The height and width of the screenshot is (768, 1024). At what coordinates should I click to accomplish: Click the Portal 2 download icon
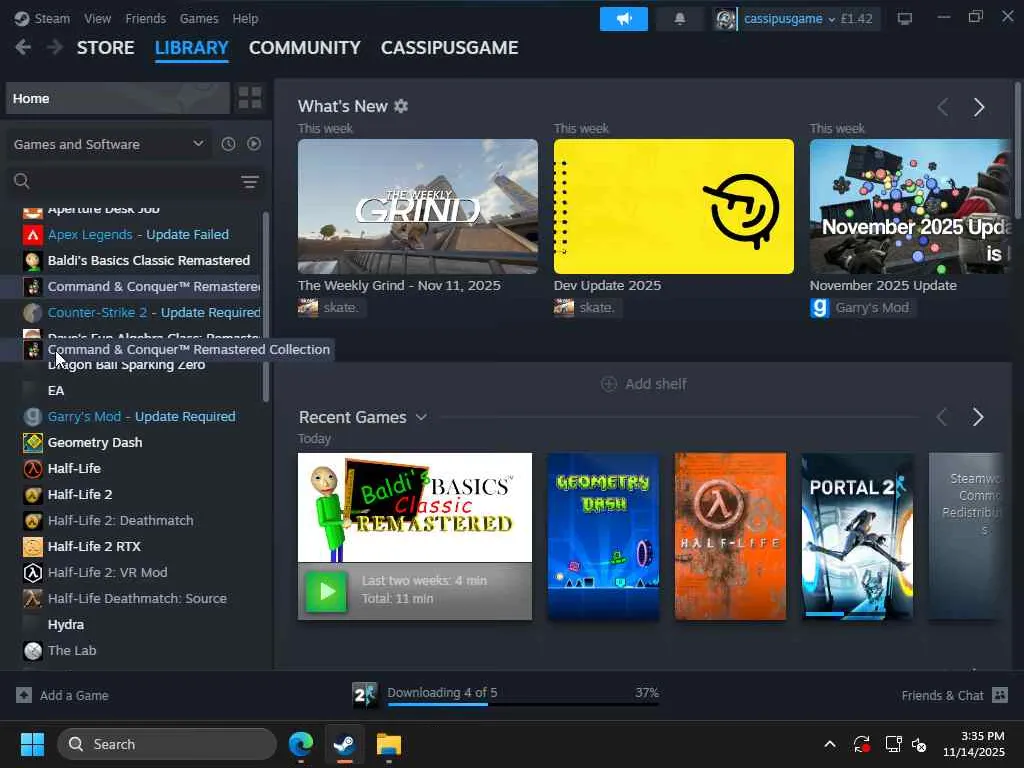(364, 696)
